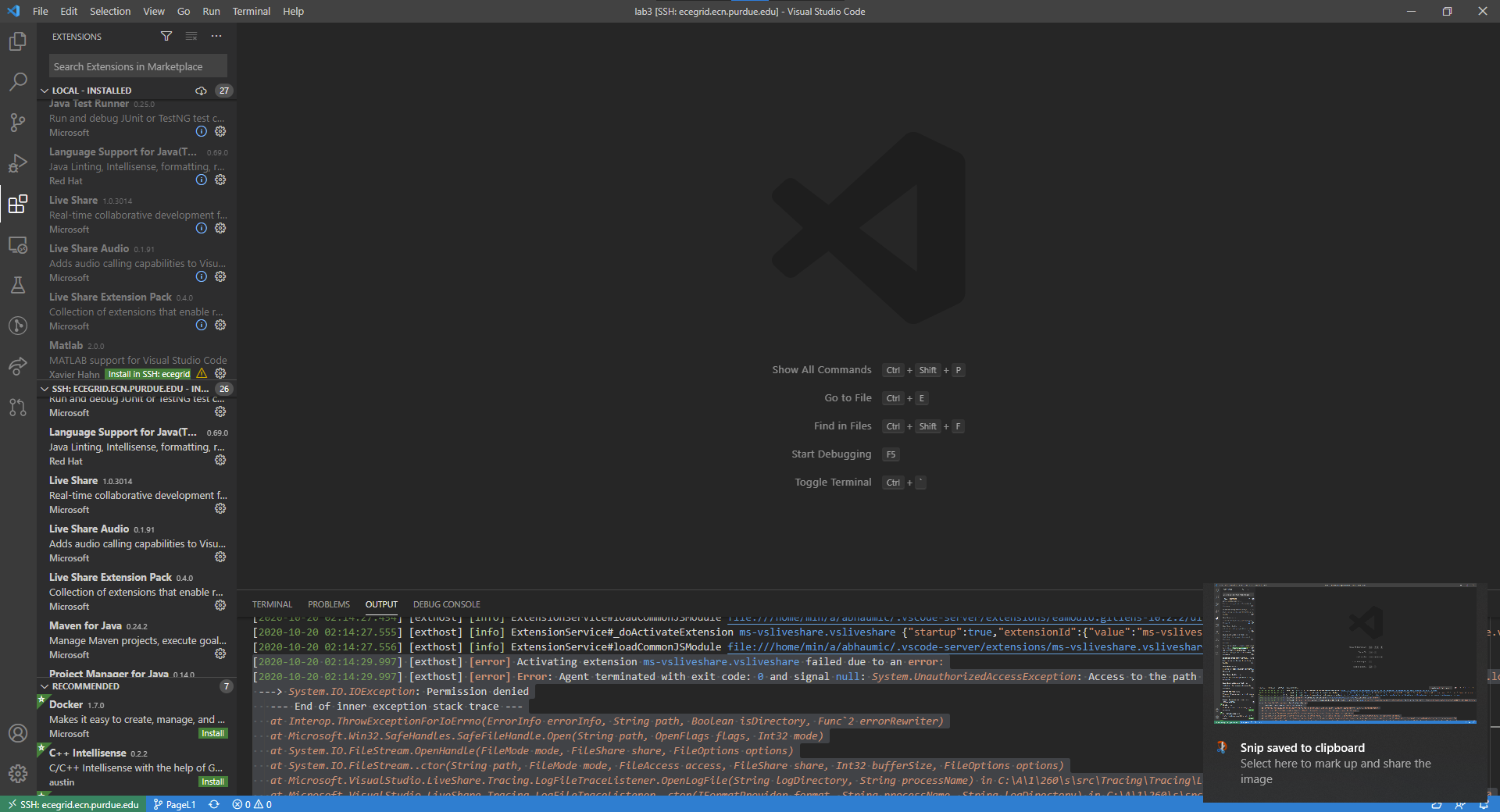Viewport: 1500px width, 812px height.
Task: Open gear menu for SSH Maven for Java
Action: coord(220,654)
